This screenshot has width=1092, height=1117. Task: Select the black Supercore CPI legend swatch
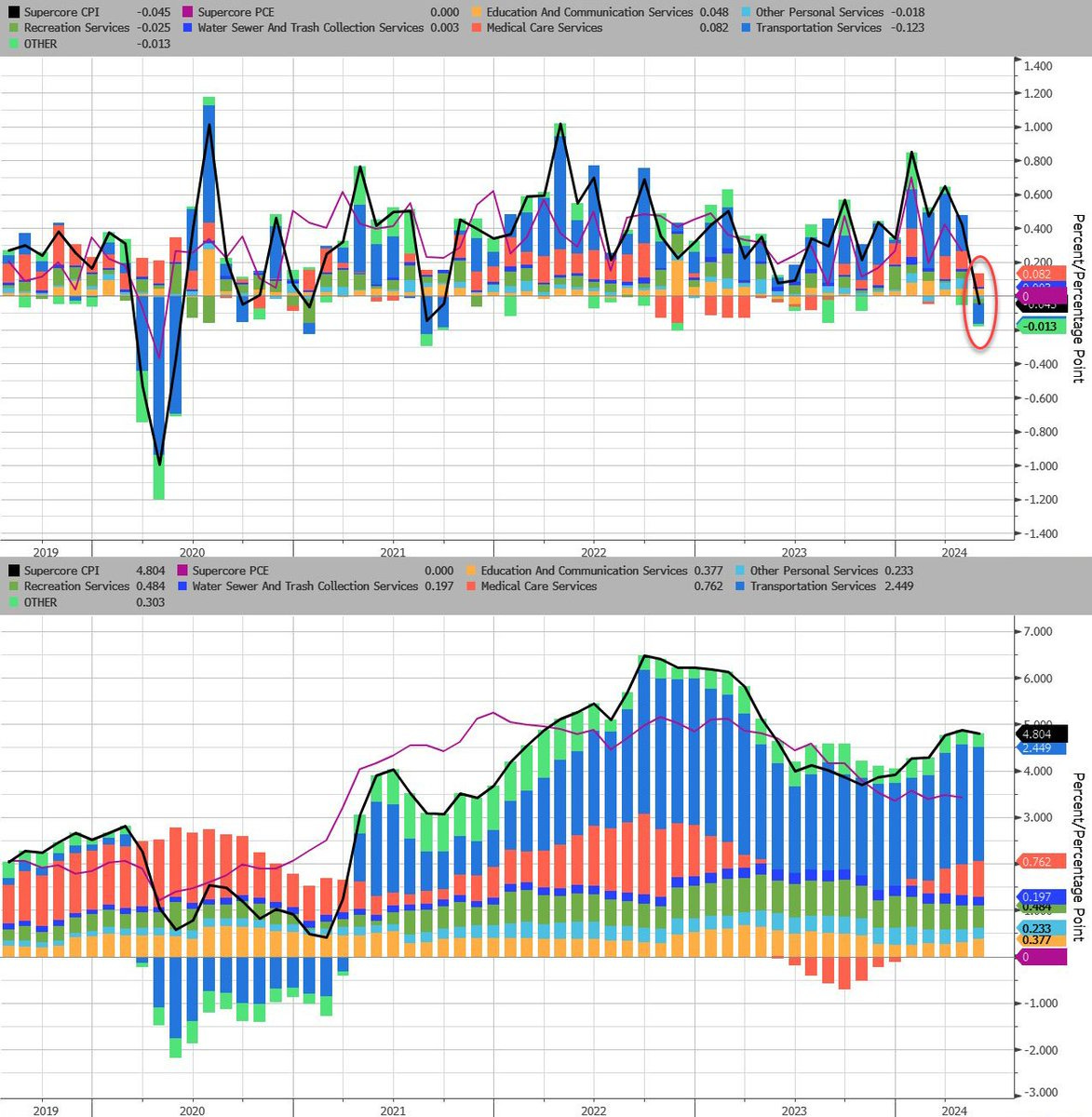(x=13, y=12)
